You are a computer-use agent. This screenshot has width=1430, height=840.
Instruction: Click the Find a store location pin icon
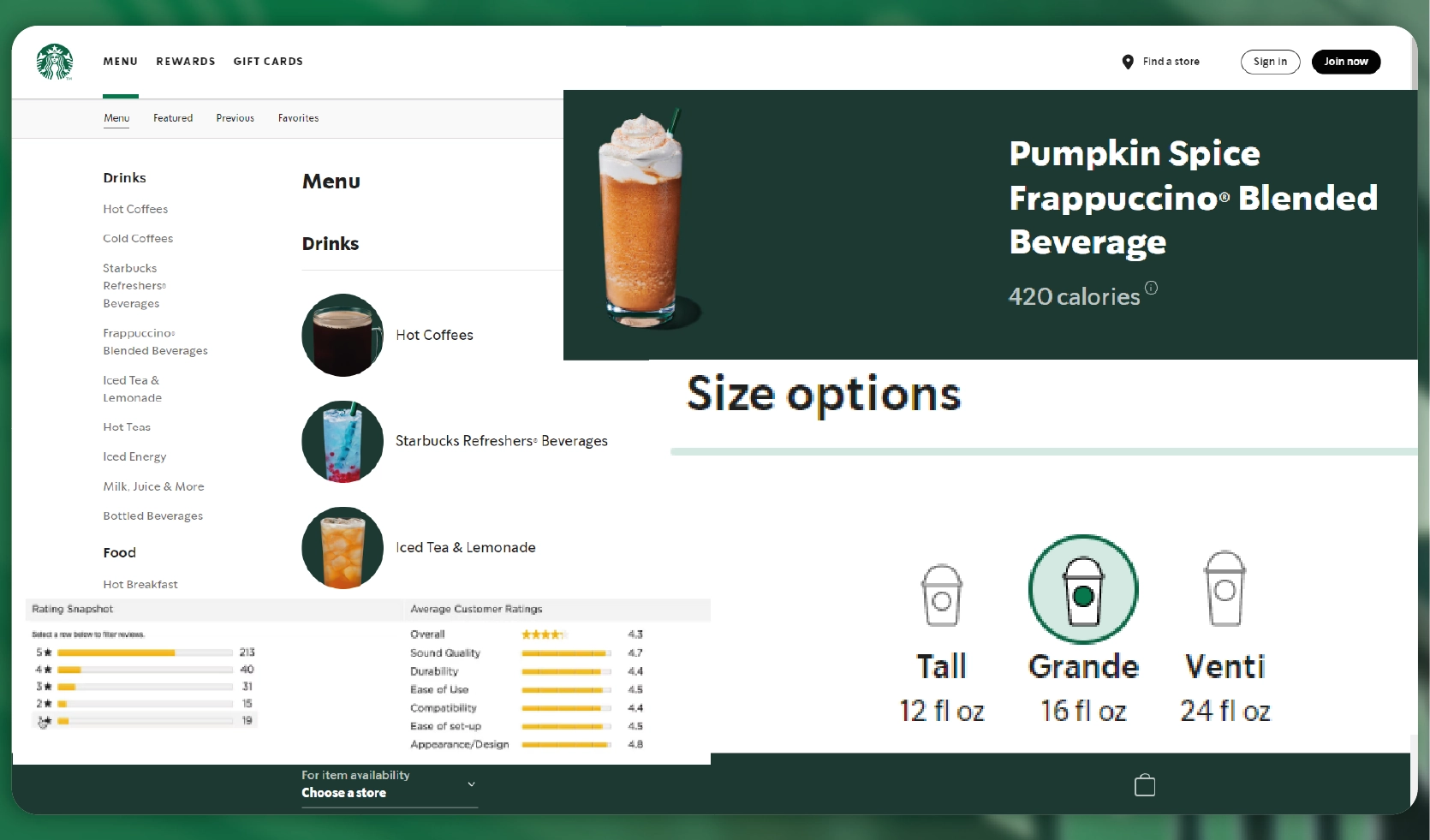click(1128, 62)
